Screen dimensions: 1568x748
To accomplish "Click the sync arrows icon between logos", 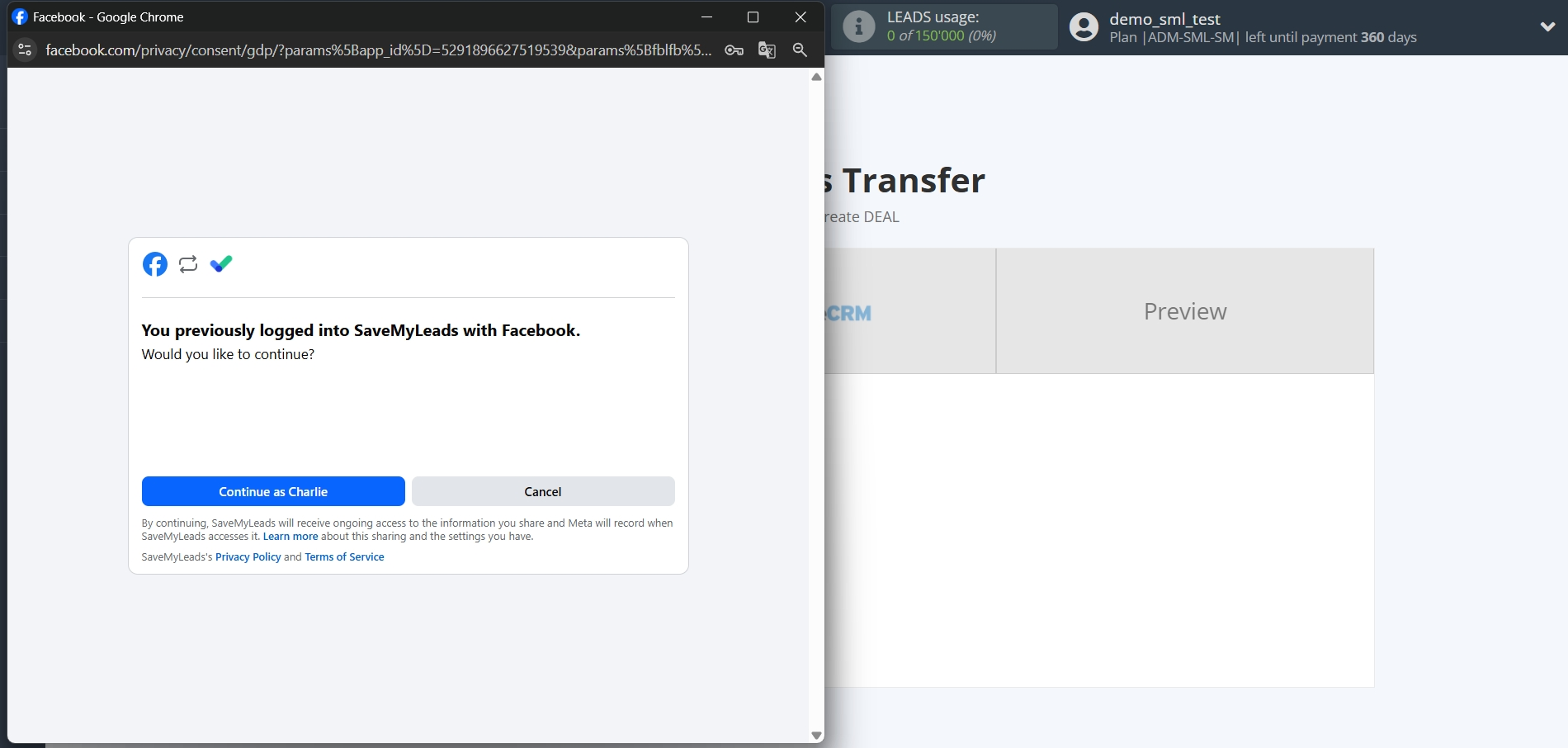I will tap(188, 264).
